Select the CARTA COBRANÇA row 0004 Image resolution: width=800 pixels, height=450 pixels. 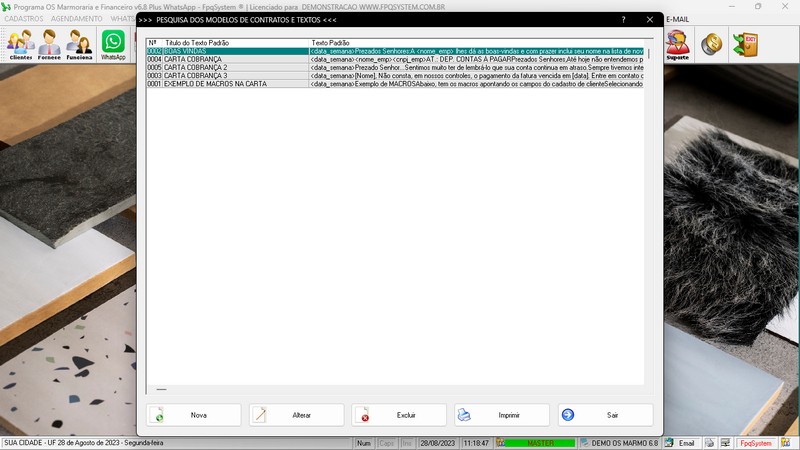(395, 59)
